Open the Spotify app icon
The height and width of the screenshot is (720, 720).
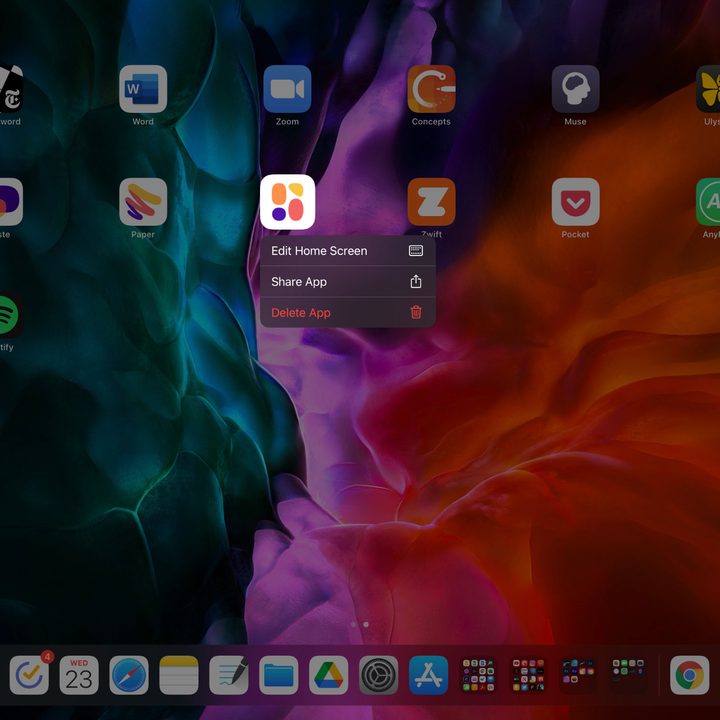point(9,315)
